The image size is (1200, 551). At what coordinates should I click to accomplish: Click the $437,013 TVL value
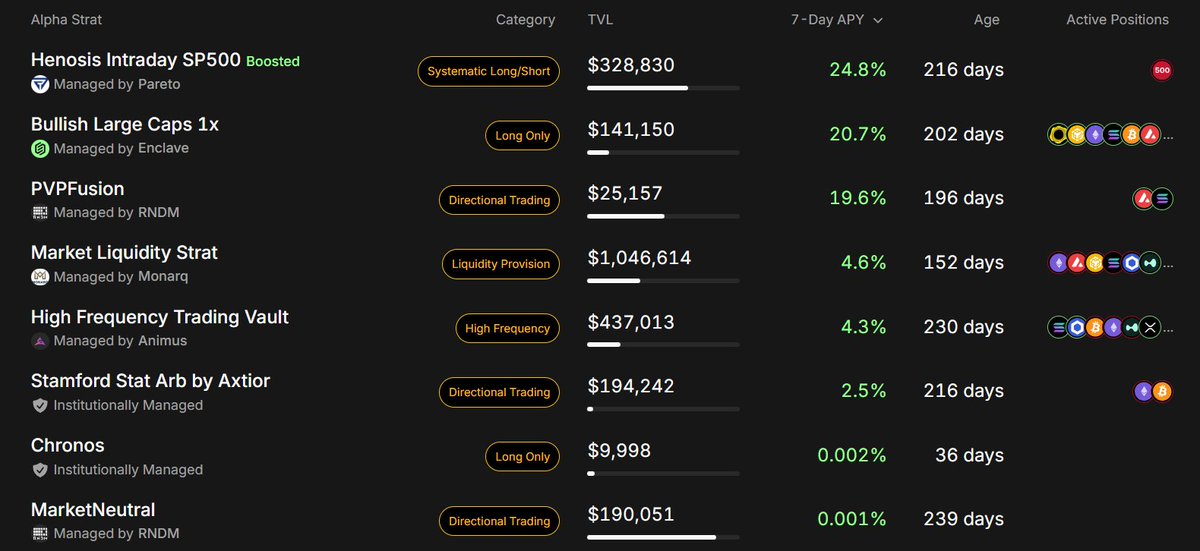point(631,322)
